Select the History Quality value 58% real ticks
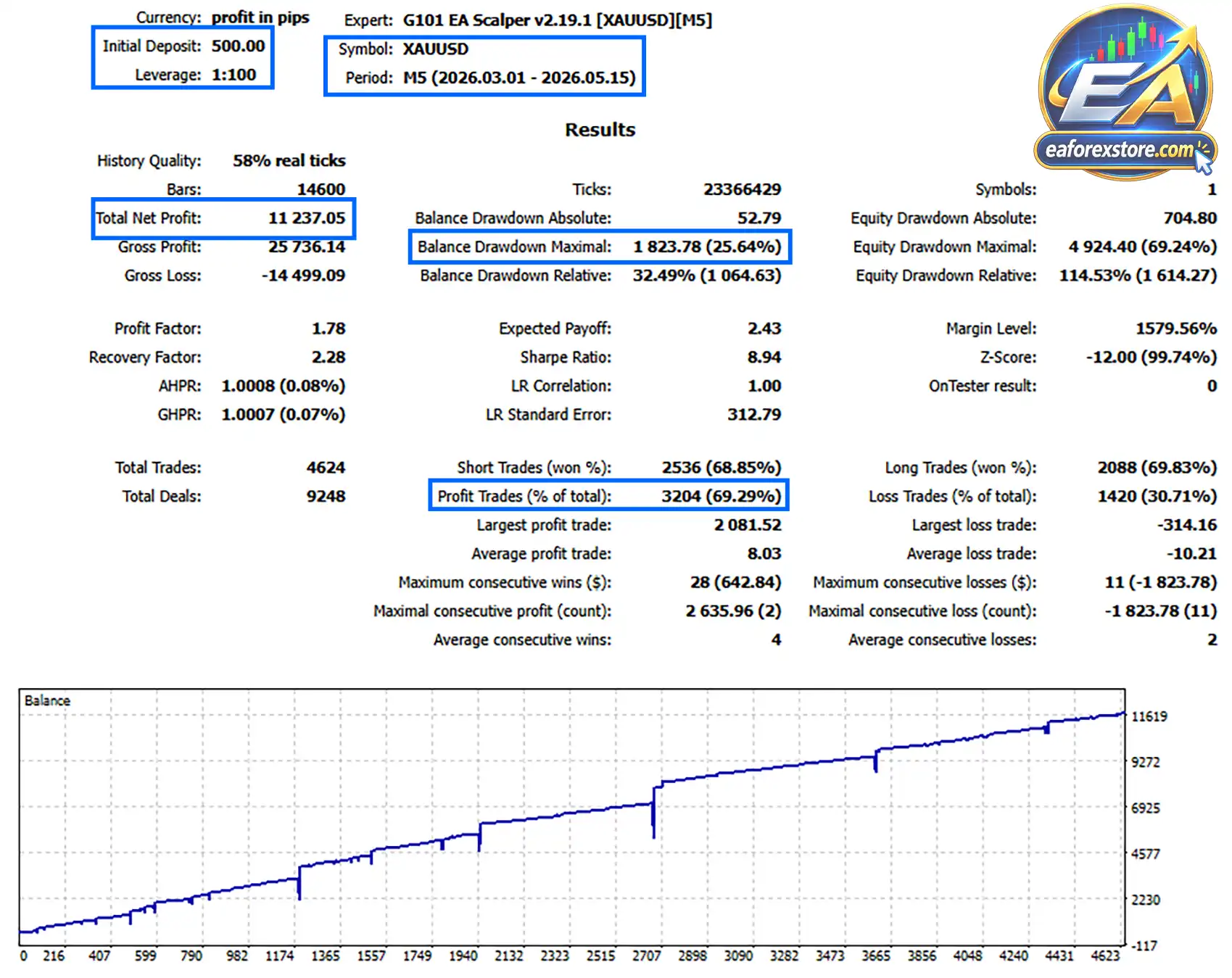Viewport: 1232px width, 978px height. [x=289, y=161]
